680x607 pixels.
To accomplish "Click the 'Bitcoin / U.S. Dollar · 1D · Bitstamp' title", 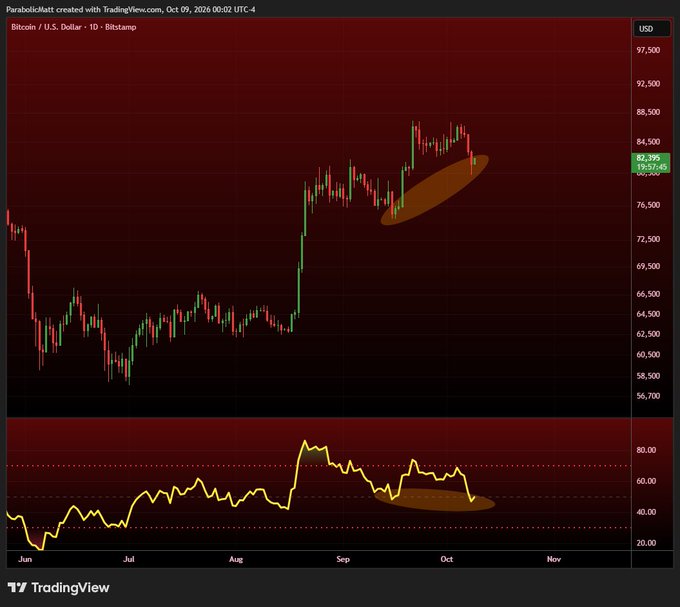I will (74, 27).
